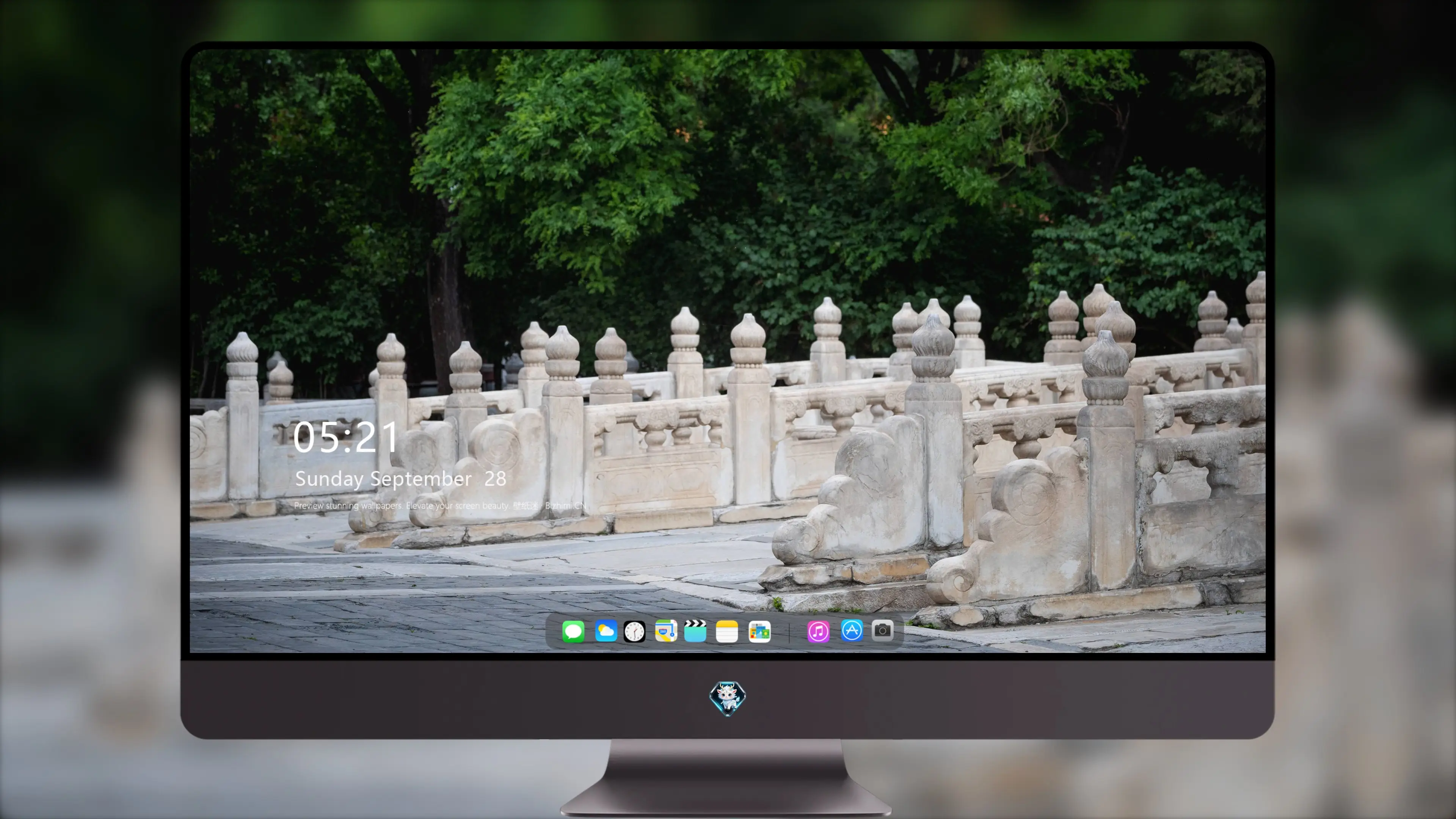1456x819 pixels.
Task: Open the App Store in the dock
Action: (x=851, y=630)
